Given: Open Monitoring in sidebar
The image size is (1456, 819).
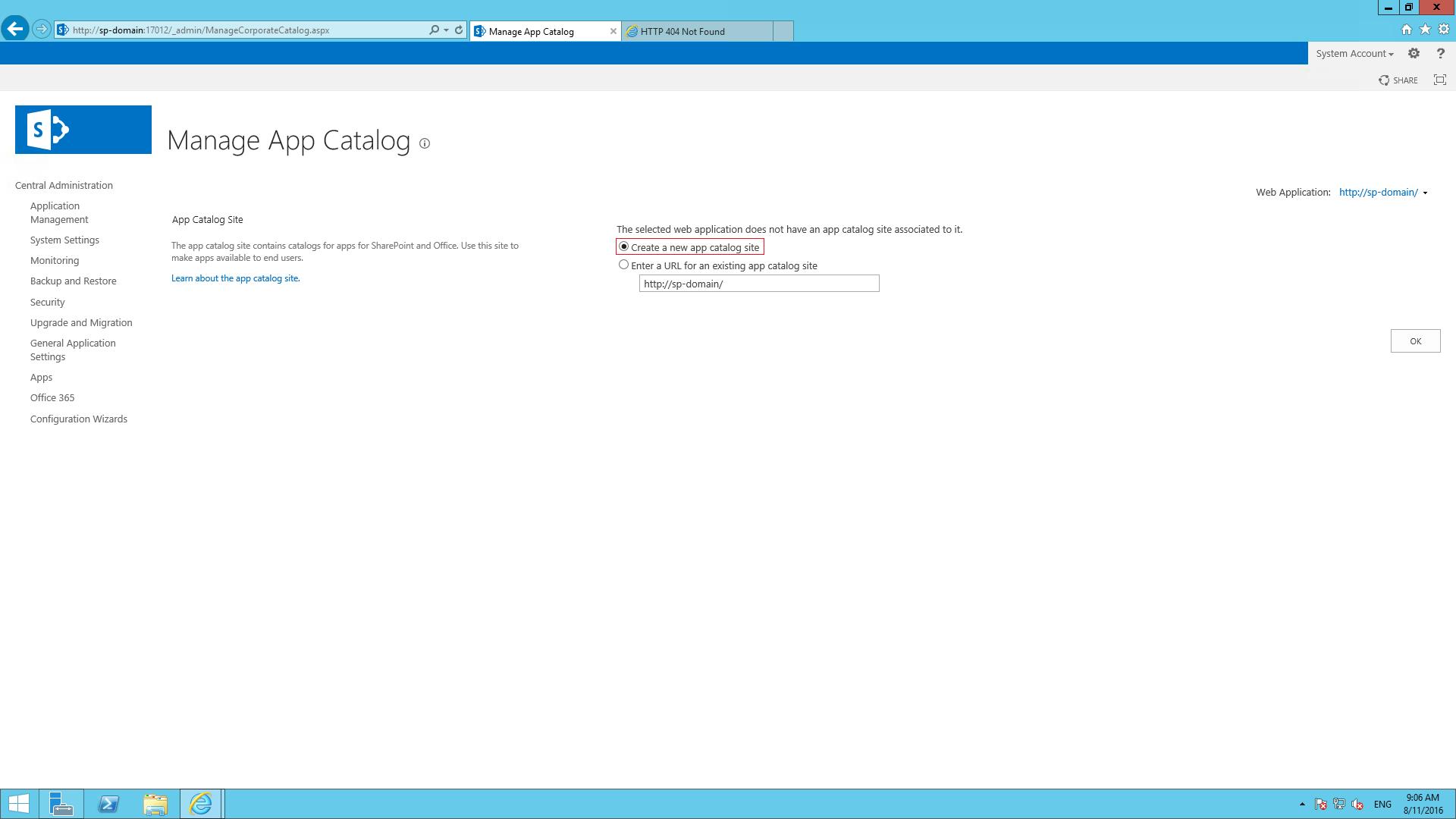Looking at the screenshot, I should (55, 261).
